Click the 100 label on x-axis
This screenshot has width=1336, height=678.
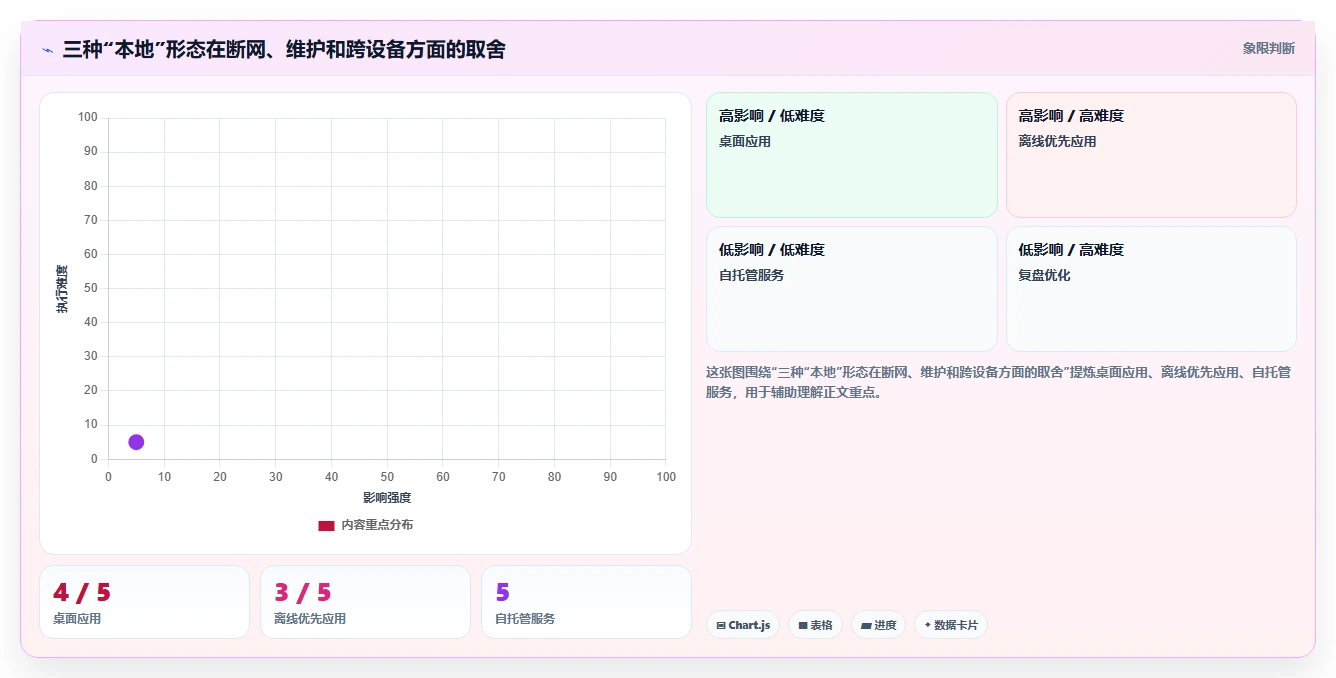[x=666, y=477]
